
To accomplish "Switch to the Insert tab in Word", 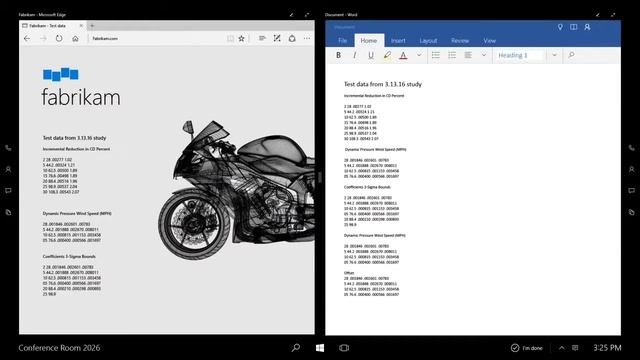I will [x=398, y=40].
